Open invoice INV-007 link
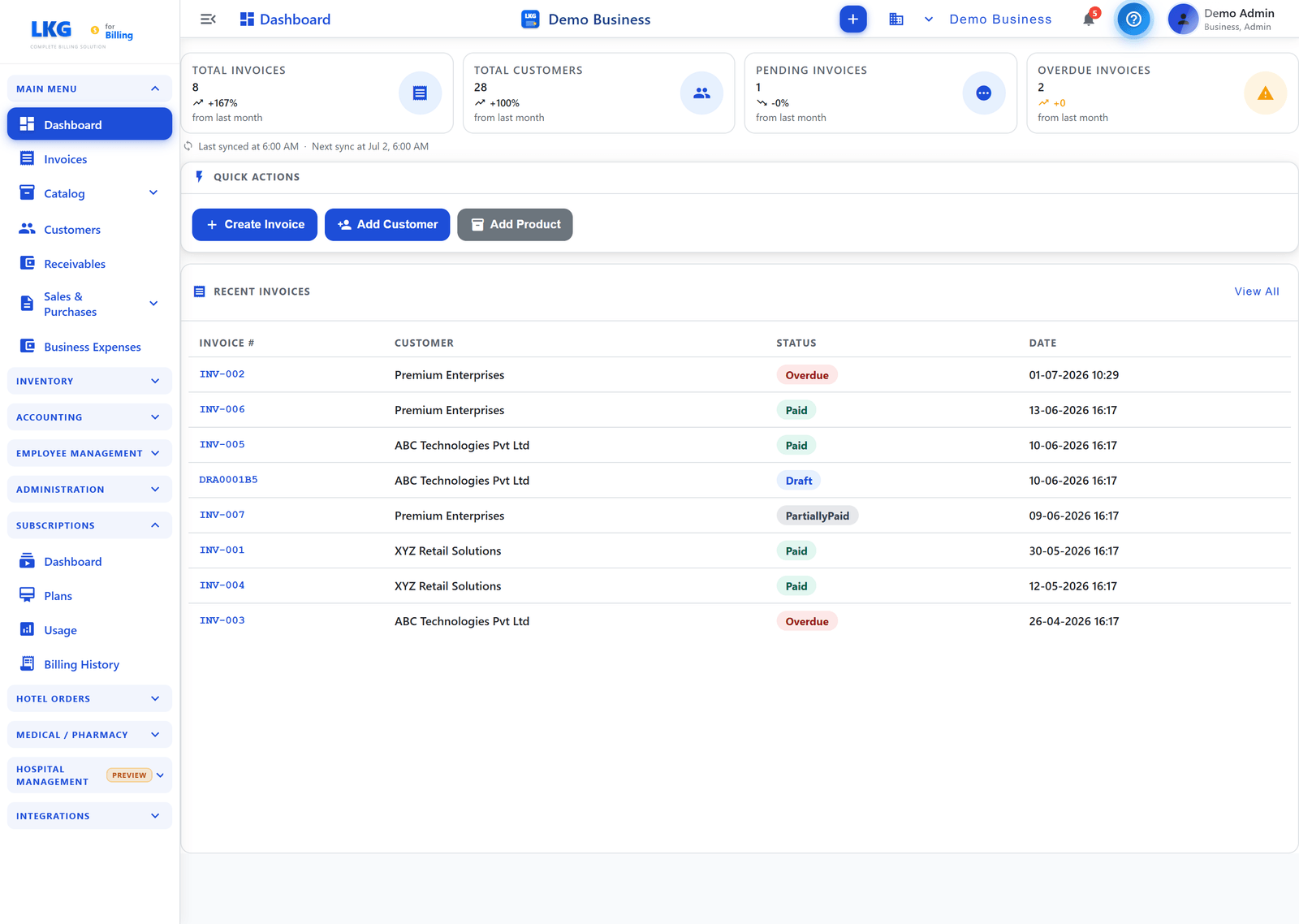This screenshot has width=1299, height=924. [x=222, y=515]
